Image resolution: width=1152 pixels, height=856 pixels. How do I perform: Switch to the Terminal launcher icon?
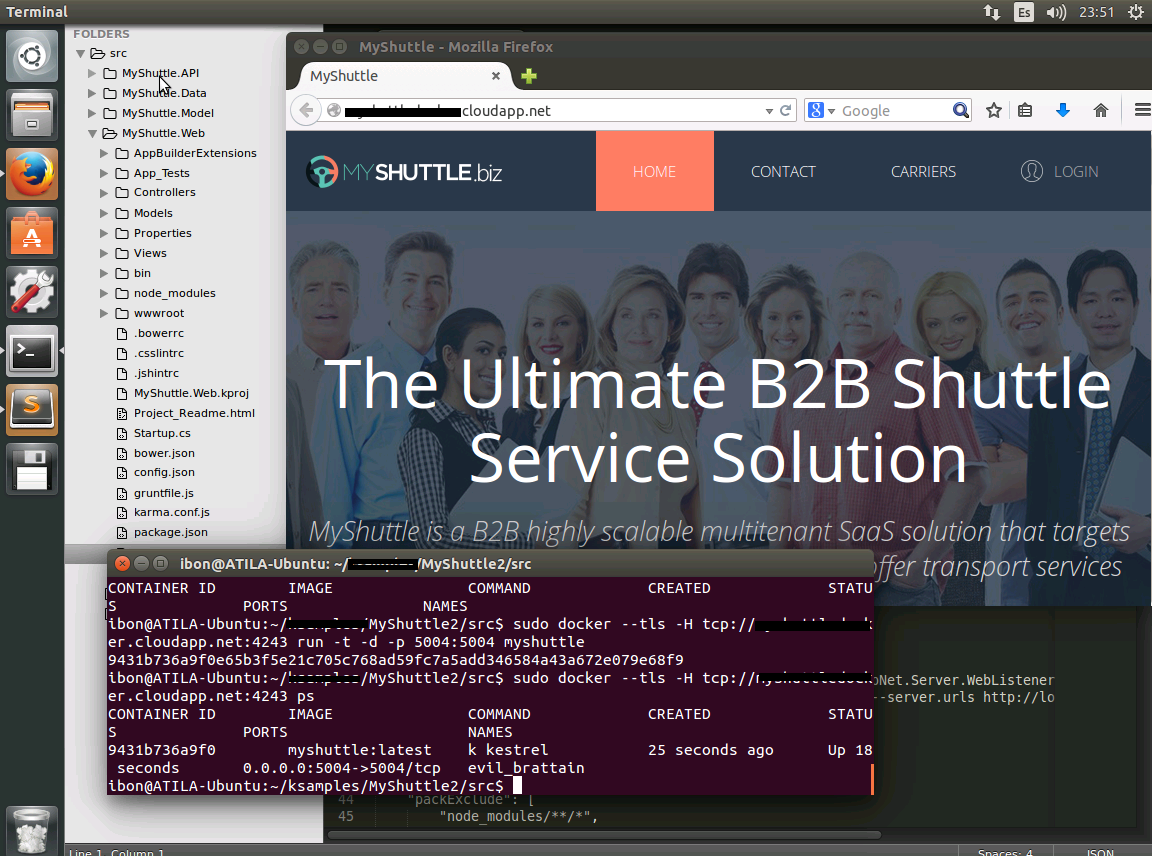click(x=32, y=351)
